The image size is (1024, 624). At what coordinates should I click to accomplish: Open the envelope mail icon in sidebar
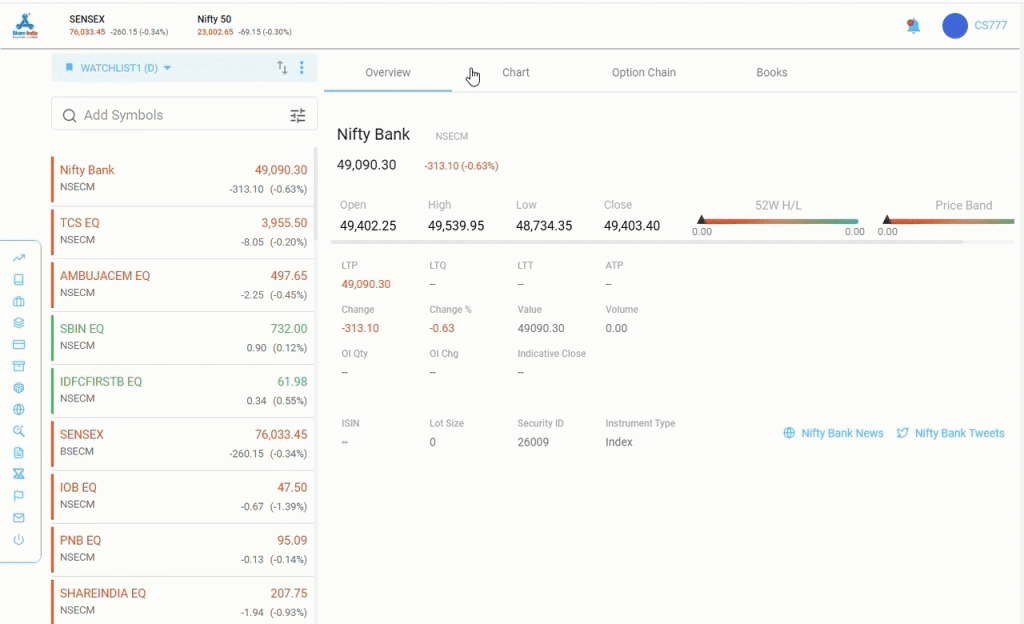pos(18,518)
